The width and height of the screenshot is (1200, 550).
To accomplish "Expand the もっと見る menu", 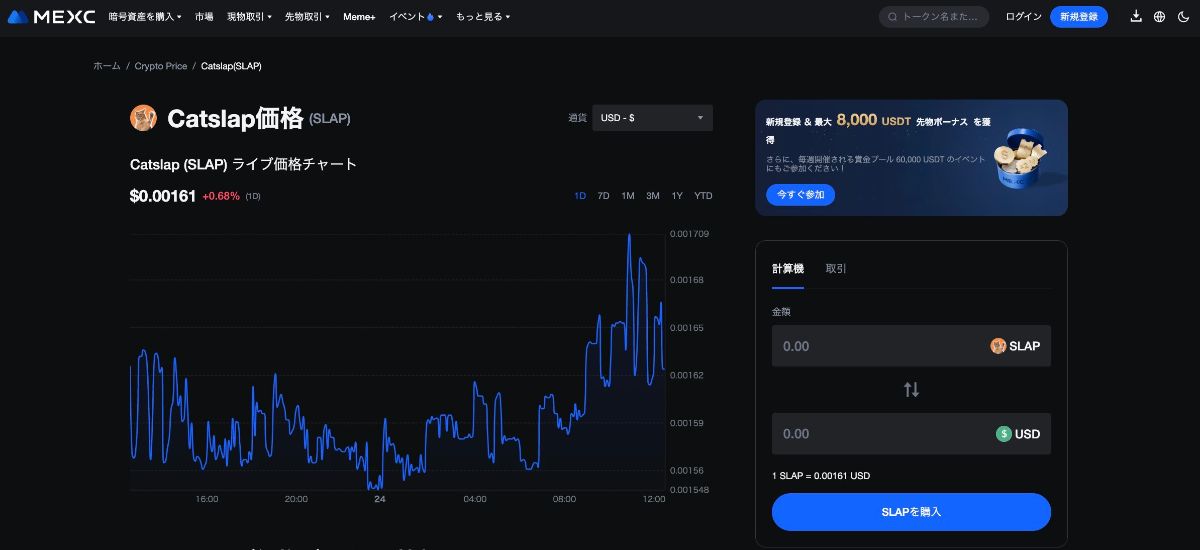I will [x=482, y=17].
